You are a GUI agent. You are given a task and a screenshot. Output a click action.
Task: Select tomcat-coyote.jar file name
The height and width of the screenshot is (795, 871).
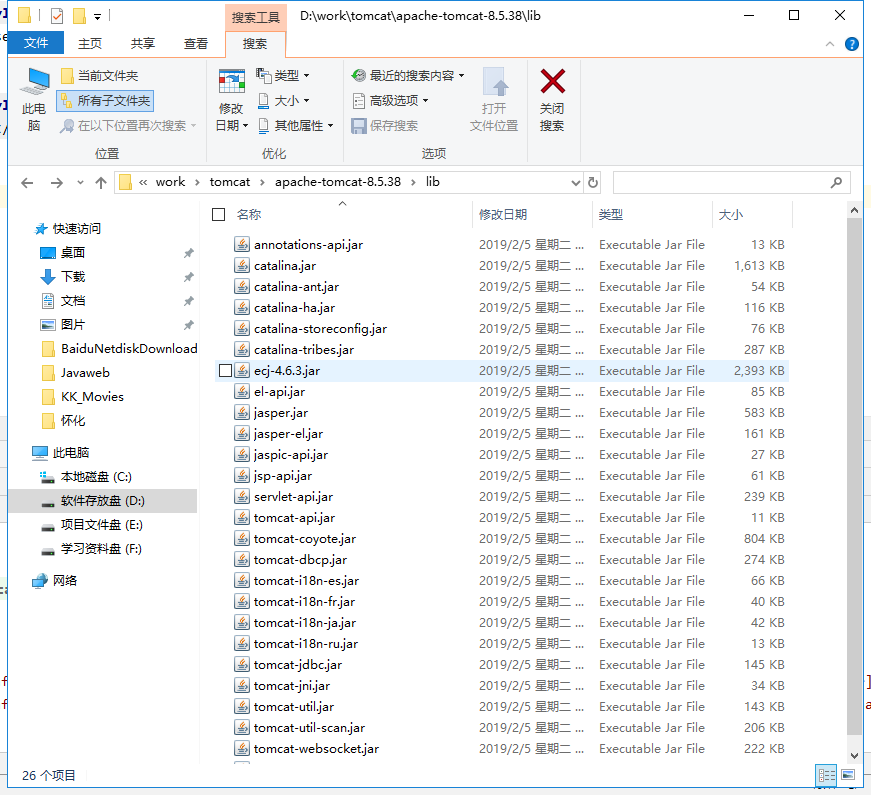[x=305, y=539]
